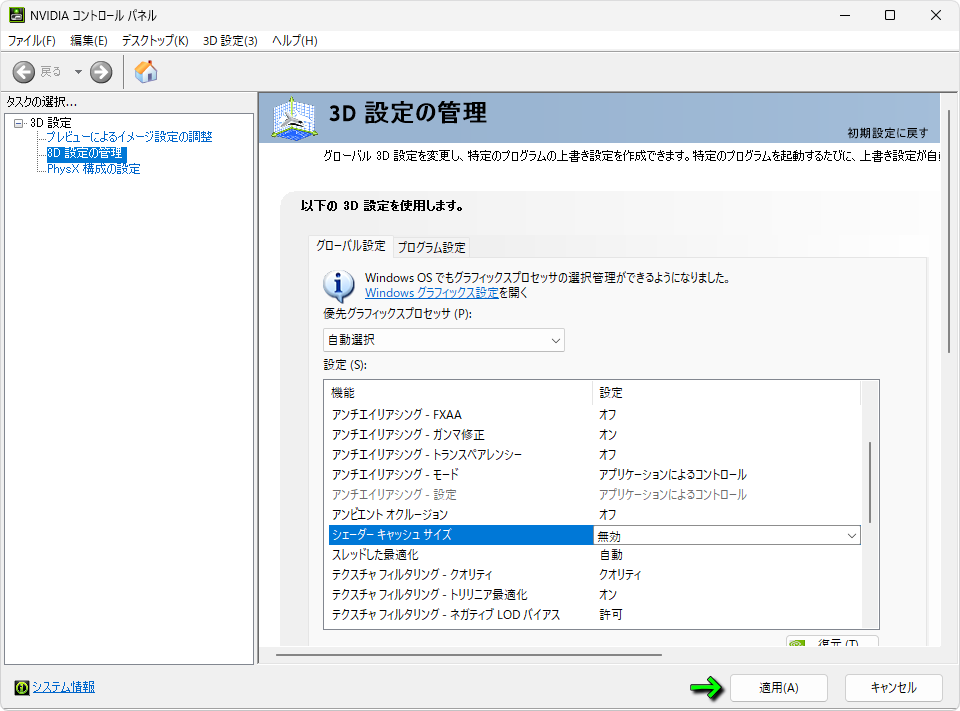Click 初期設定に戻す link
Viewport: 960px width, 711px height.
click(x=888, y=133)
